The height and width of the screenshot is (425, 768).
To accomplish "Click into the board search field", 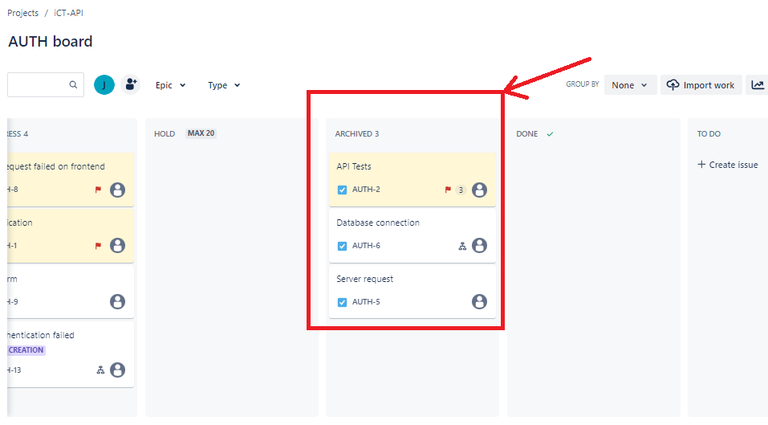I will pyautogui.click(x=45, y=85).
